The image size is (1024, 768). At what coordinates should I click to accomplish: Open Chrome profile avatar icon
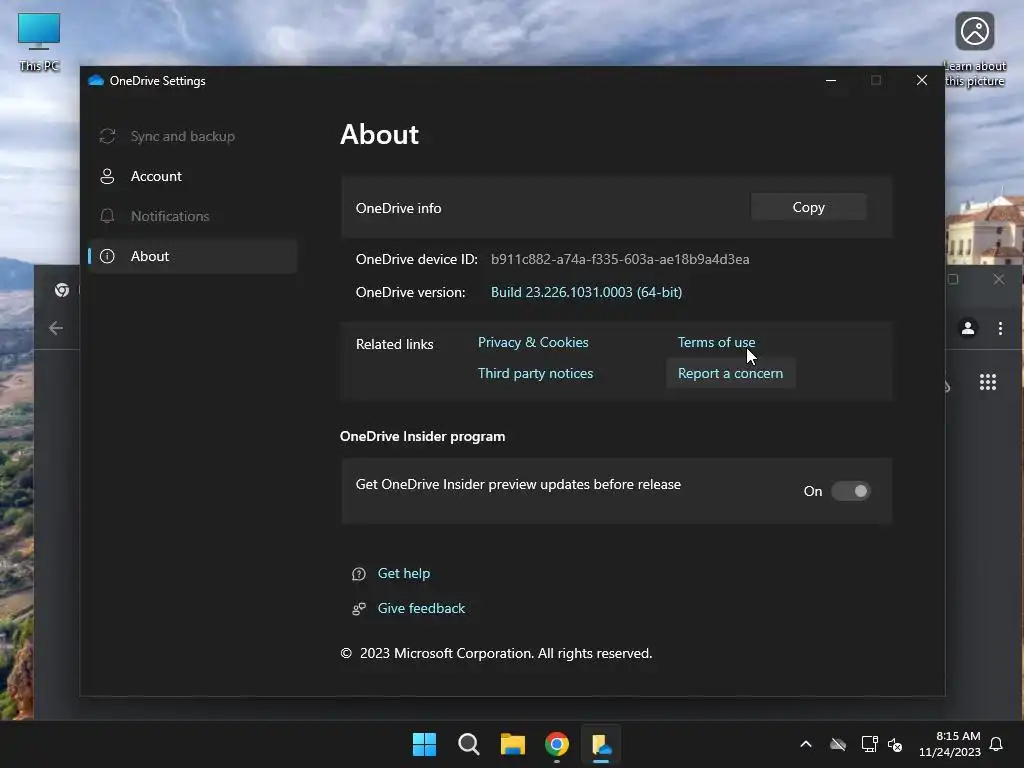pos(968,328)
